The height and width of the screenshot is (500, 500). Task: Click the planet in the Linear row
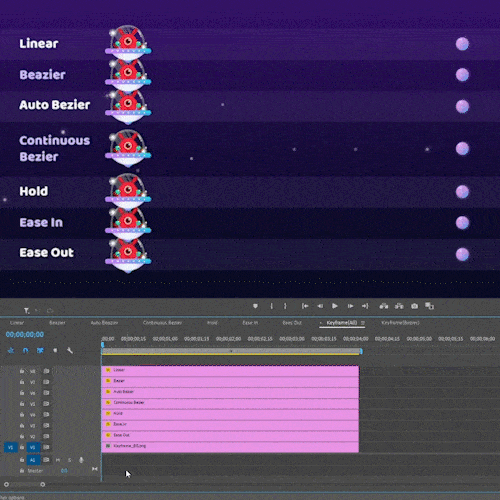click(462, 44)
